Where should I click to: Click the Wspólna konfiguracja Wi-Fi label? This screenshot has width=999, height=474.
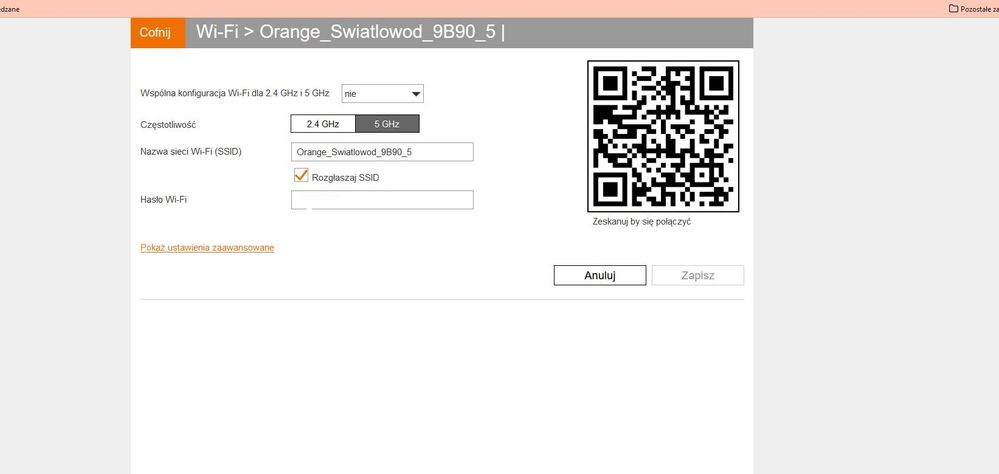(234, 93)
